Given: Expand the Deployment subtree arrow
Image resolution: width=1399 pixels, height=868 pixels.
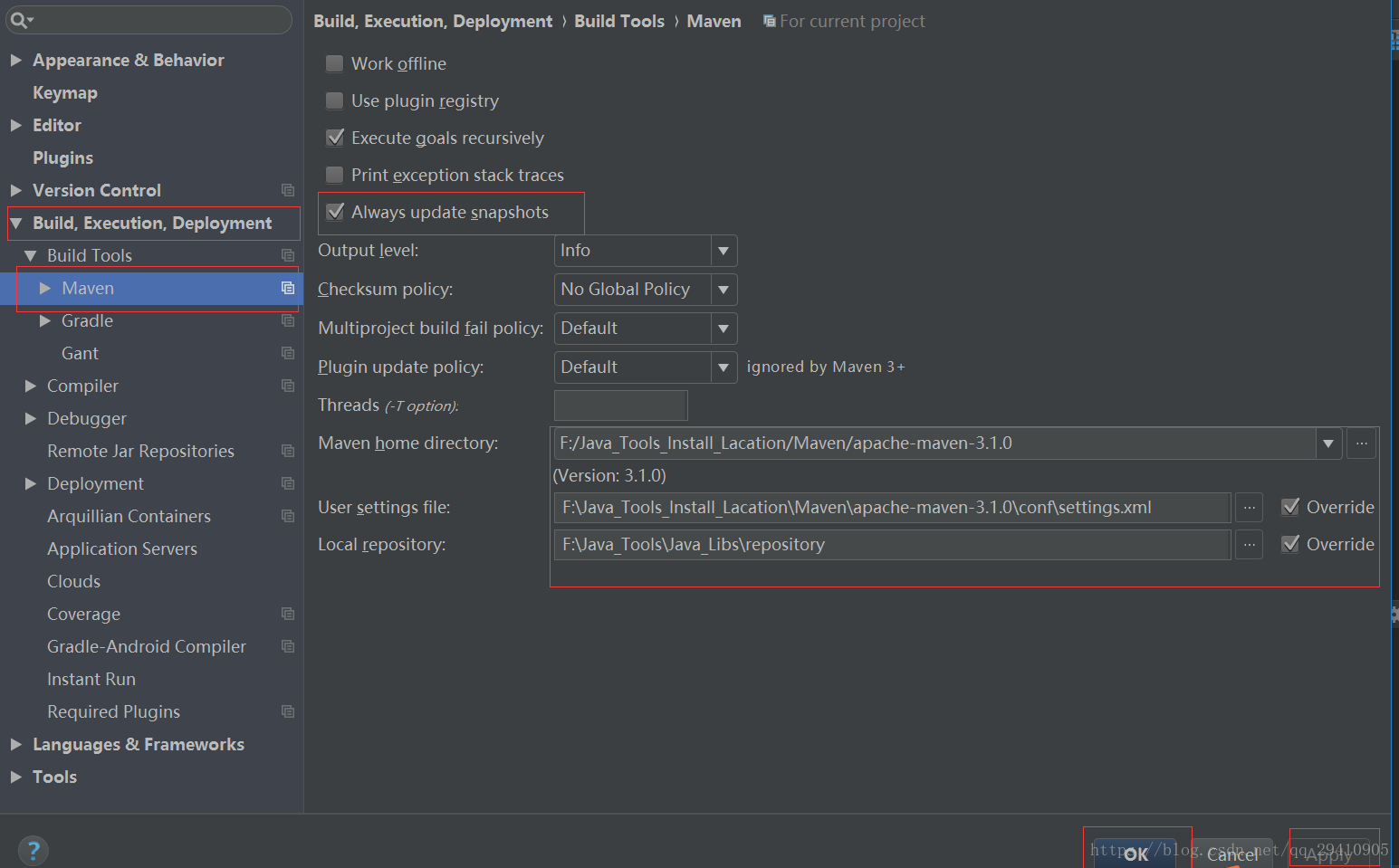Looking at the screenshot, I should pyautogui.click(x=31, y=483).
